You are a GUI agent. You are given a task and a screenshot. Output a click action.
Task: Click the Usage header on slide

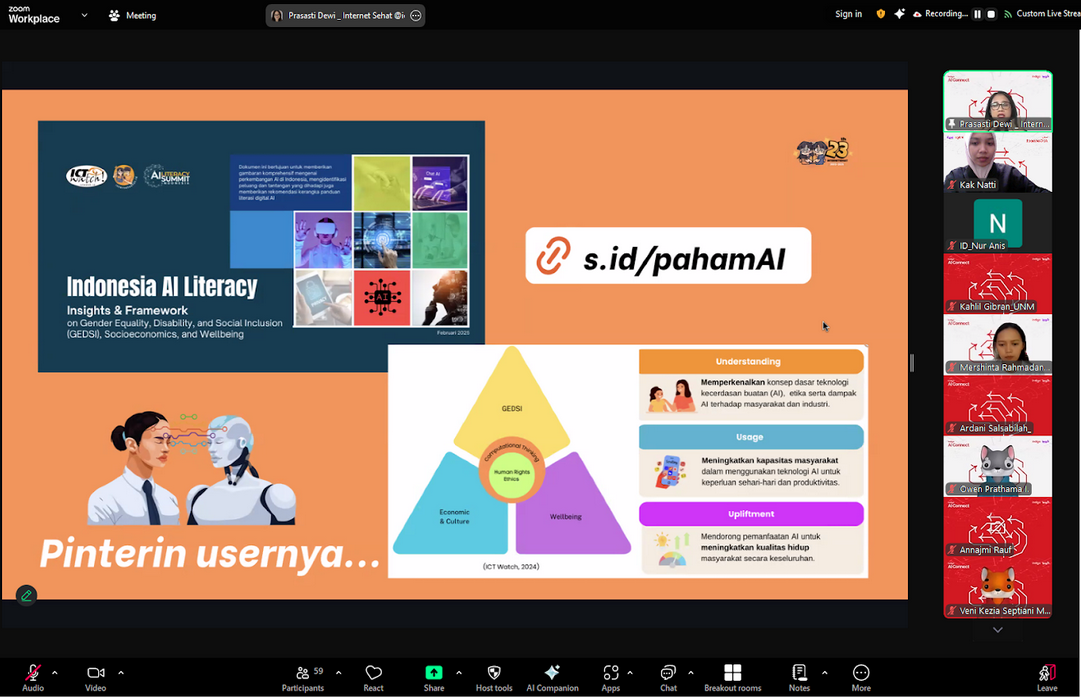(751, 437)
